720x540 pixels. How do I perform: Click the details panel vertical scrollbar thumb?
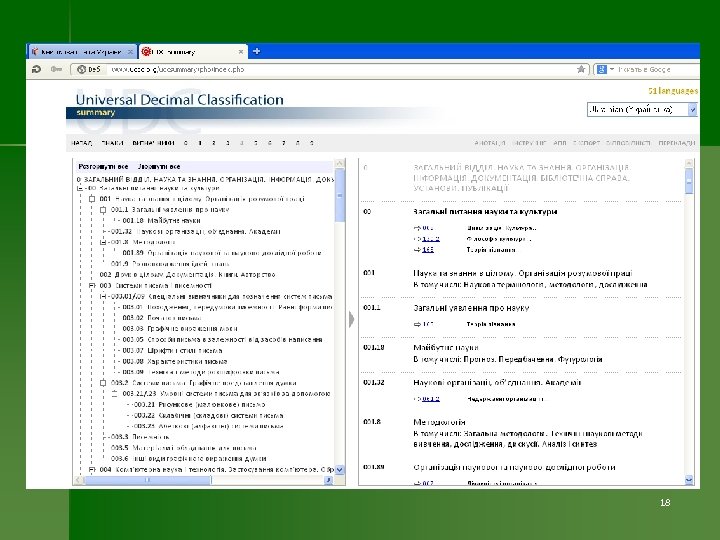(689, 181)
